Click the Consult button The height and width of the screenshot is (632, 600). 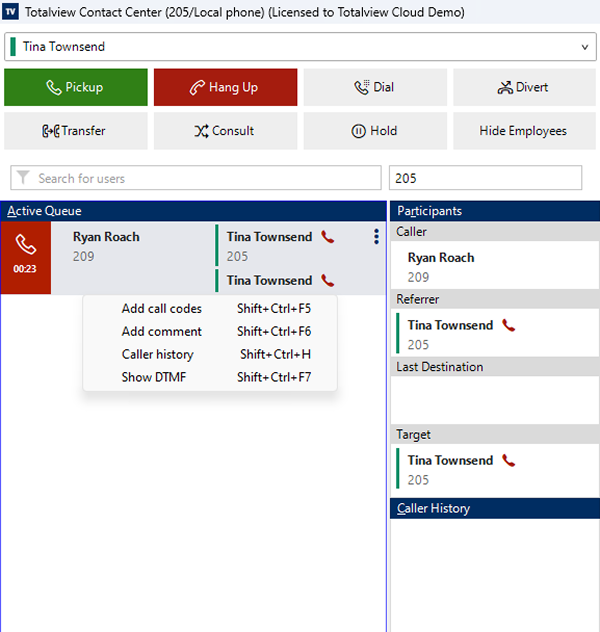225,131
